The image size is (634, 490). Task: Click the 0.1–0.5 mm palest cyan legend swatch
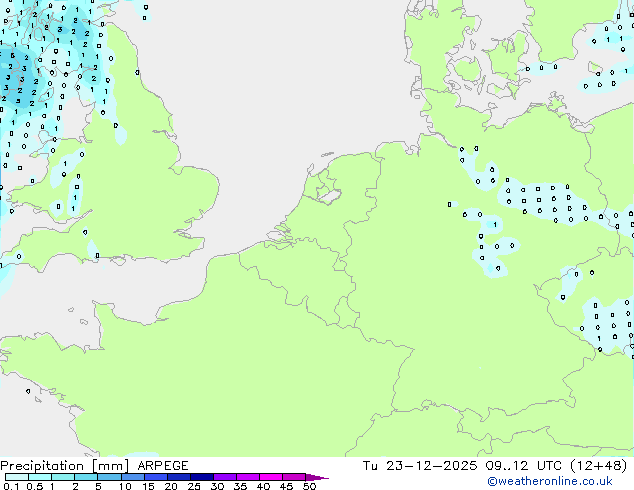17,477
